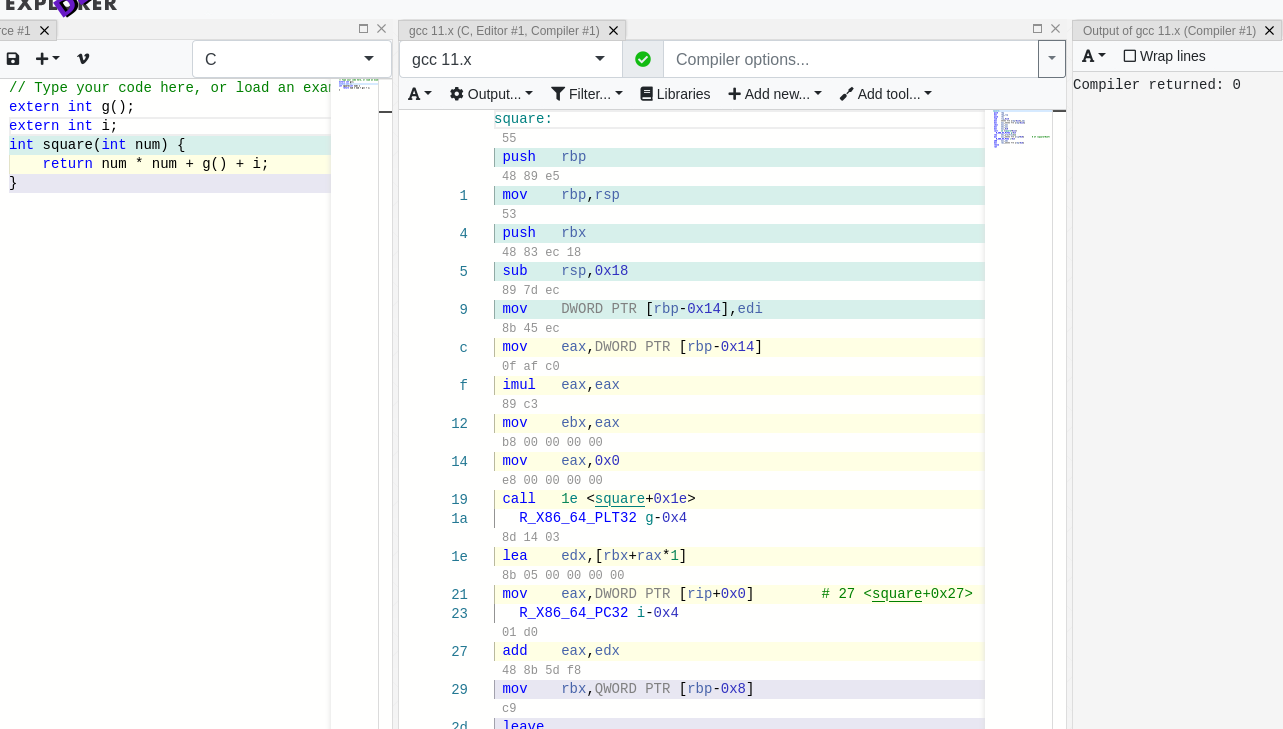Click the Compiler Explorer logo
The width and height of the screenshot is (1283, 729).
coord(61,6)
